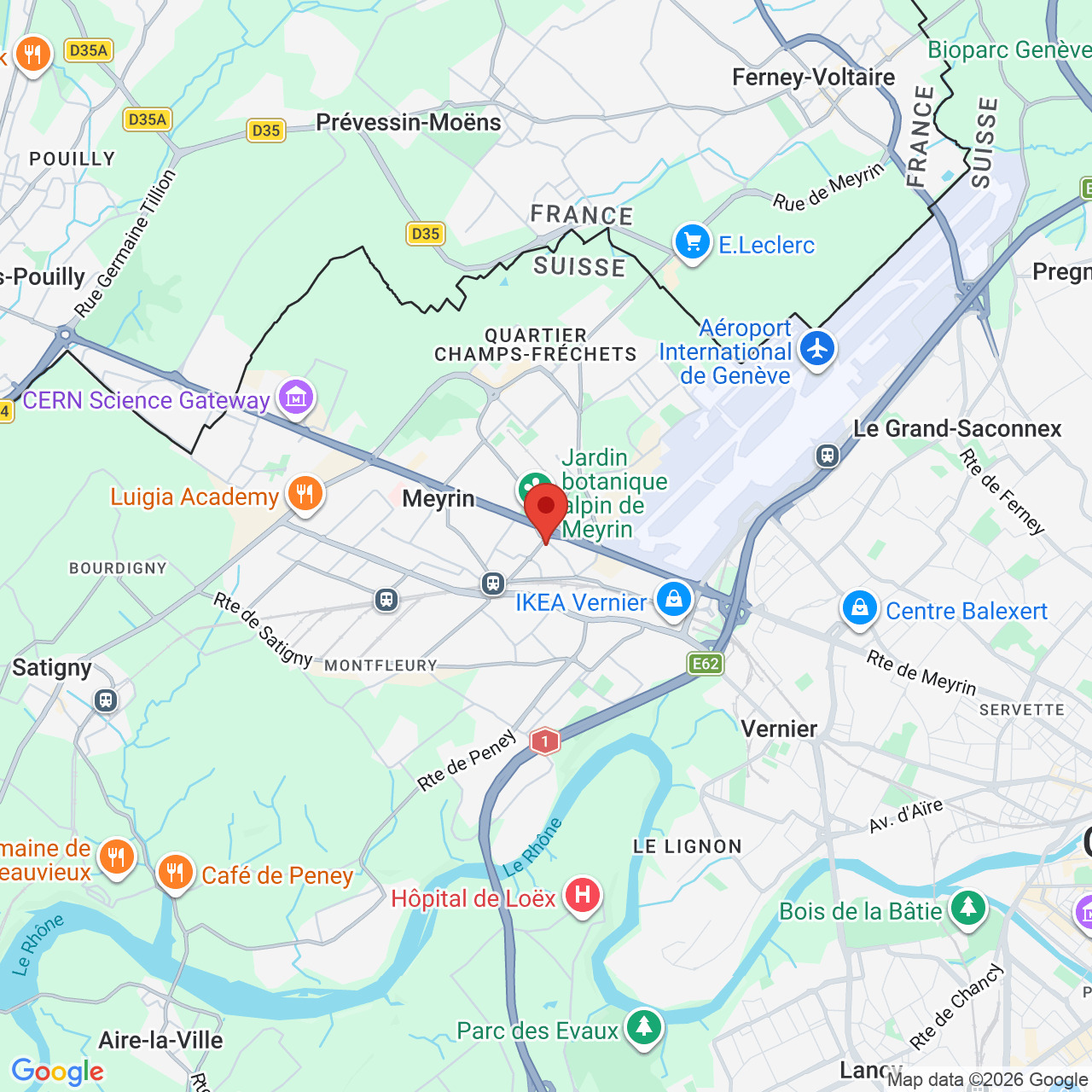Click the Jardin botanique alpin de Meyrin label
The height and width of the screenshot is (1092, 1092).
click(x=614, y=493)
